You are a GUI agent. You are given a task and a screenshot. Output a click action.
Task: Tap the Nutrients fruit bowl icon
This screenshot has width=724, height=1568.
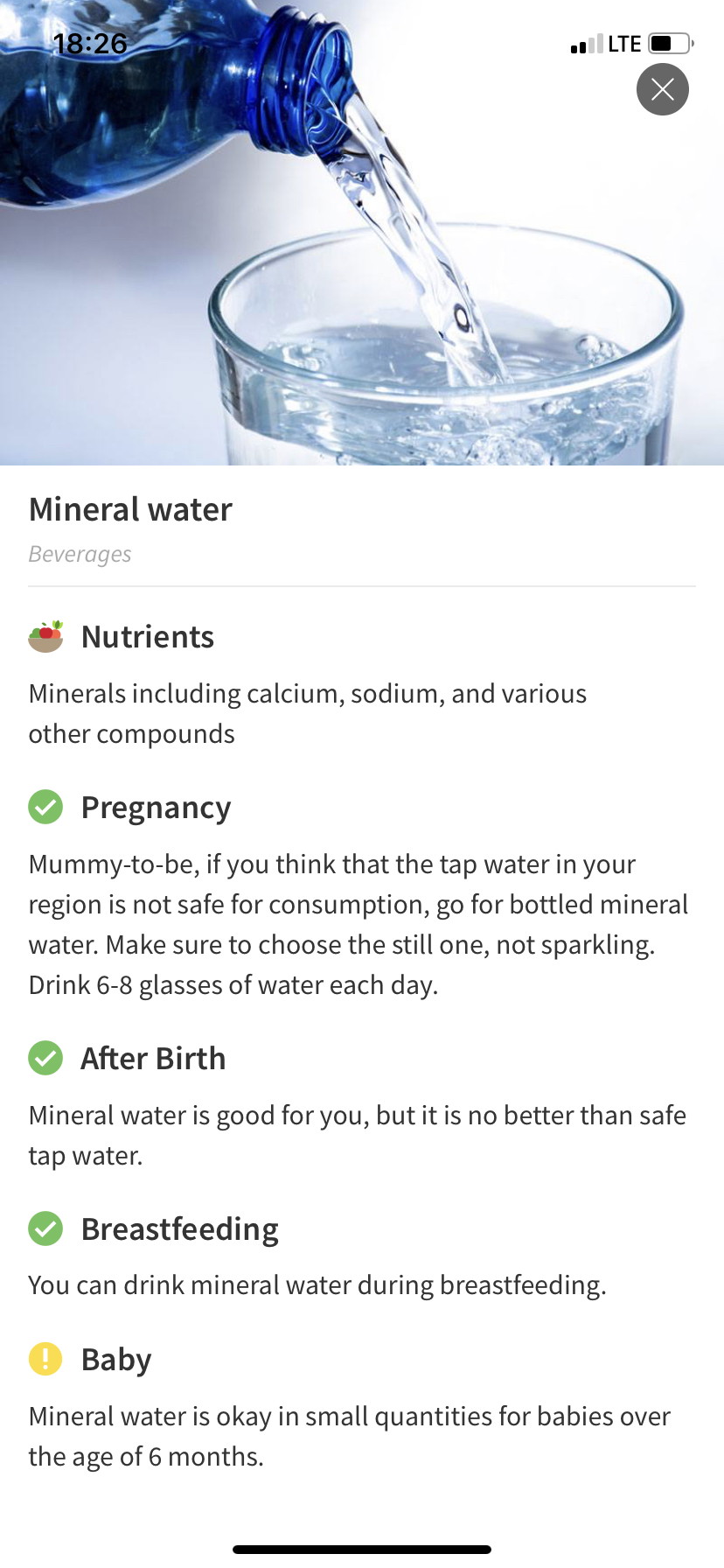[45, 636]
